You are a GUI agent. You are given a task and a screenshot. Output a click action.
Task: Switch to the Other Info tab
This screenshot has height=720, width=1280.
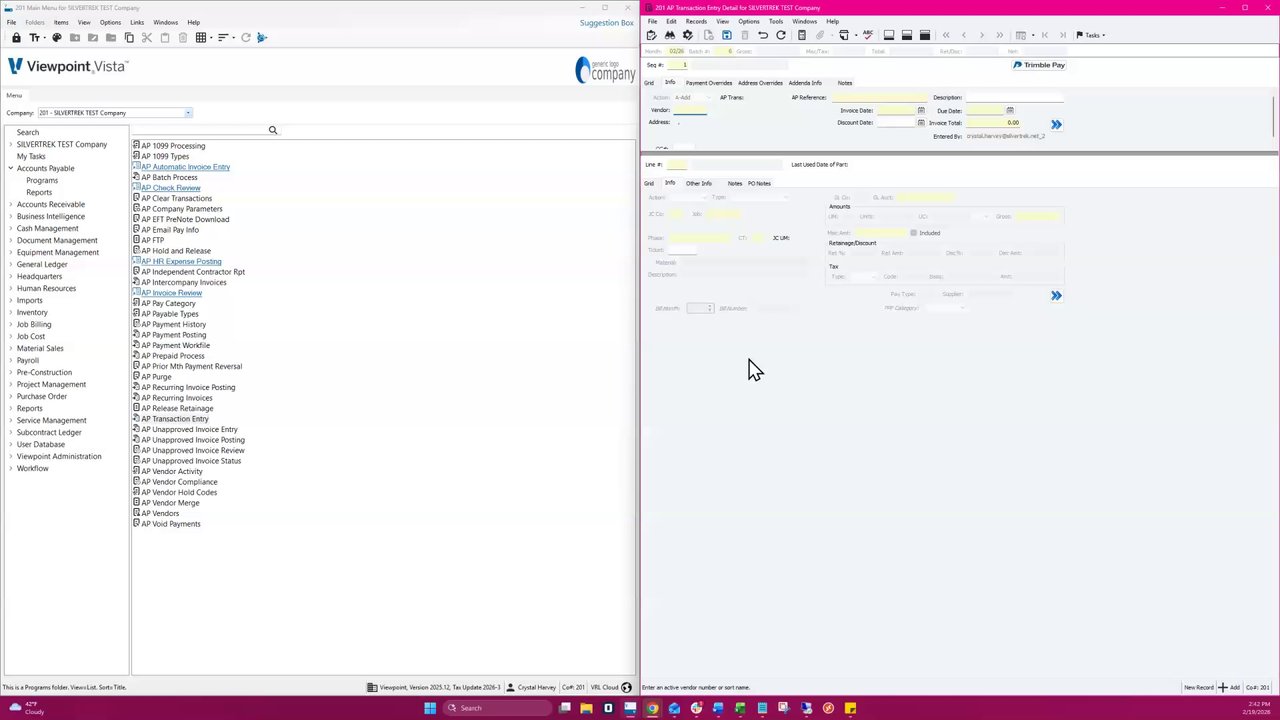699,183
